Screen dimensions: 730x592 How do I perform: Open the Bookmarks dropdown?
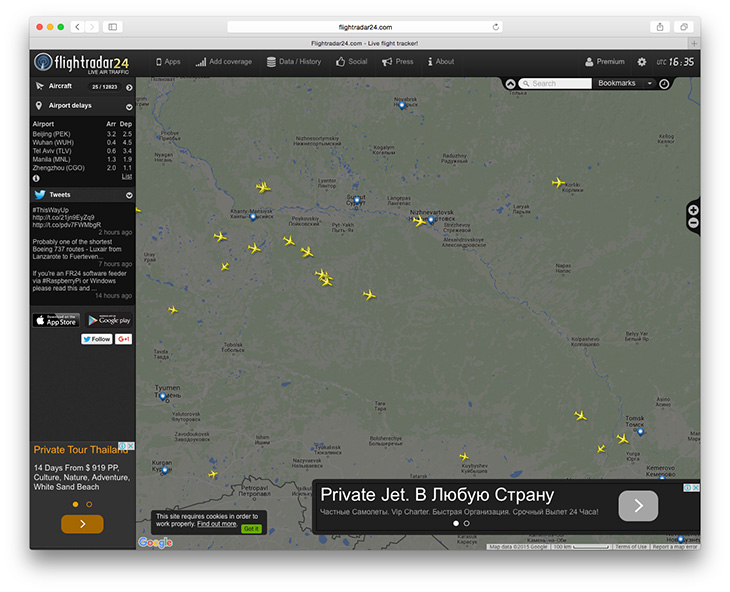click(x=621, y=84)
